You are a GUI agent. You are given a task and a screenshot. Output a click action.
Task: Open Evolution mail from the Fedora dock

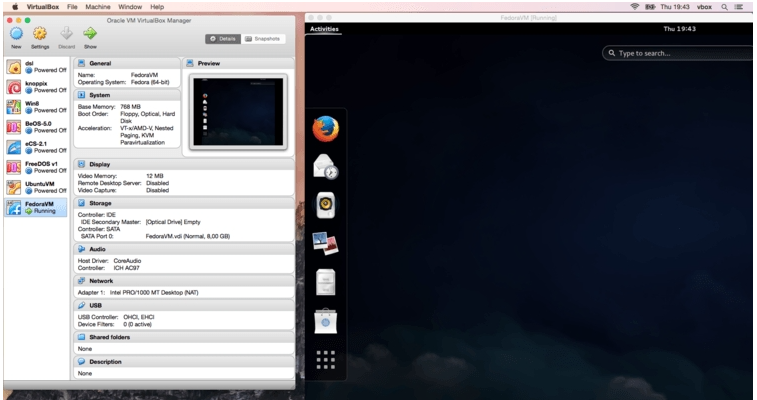[325, 167]
